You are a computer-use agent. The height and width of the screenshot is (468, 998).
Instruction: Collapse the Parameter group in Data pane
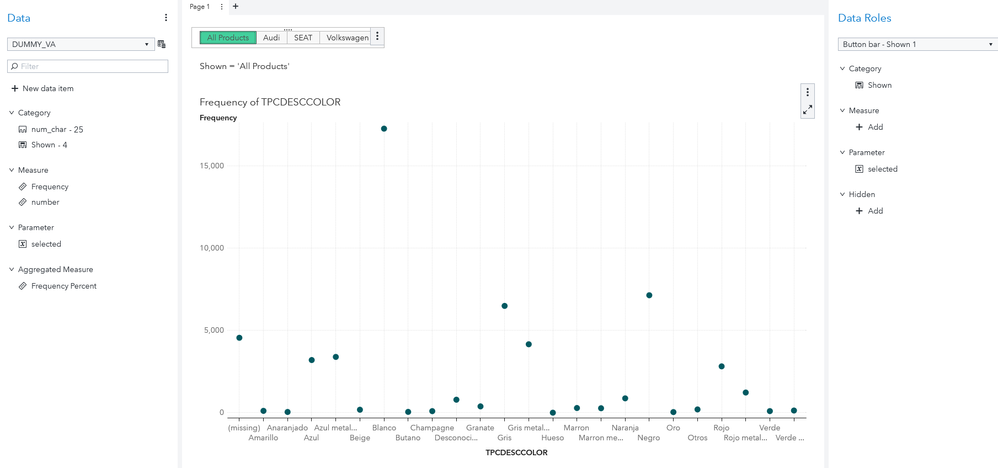click(11, 227)
